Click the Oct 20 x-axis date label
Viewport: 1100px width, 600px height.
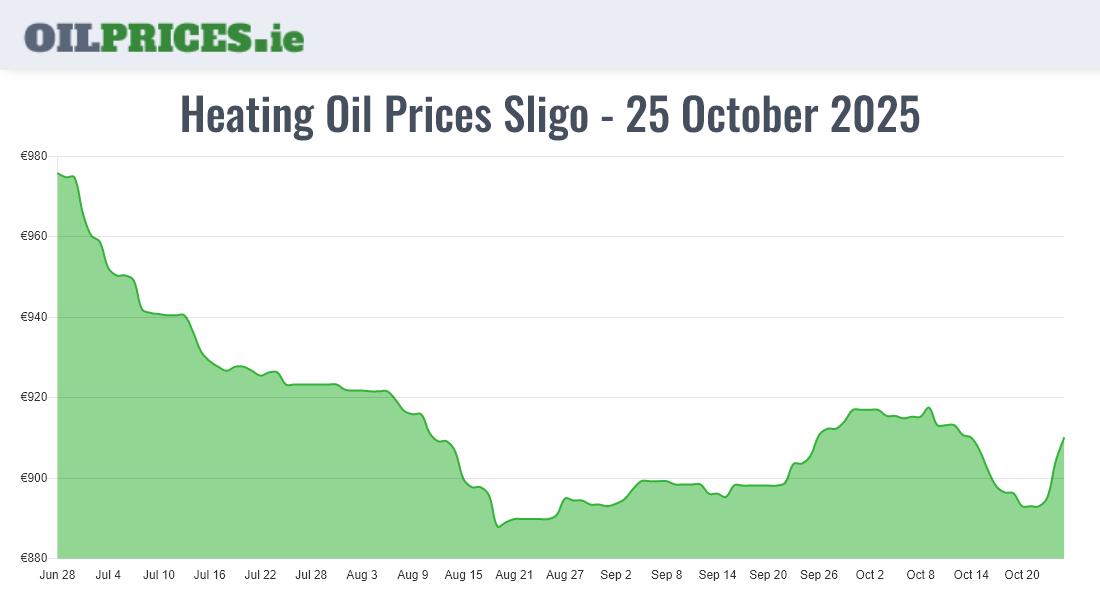click(1022, 575)
